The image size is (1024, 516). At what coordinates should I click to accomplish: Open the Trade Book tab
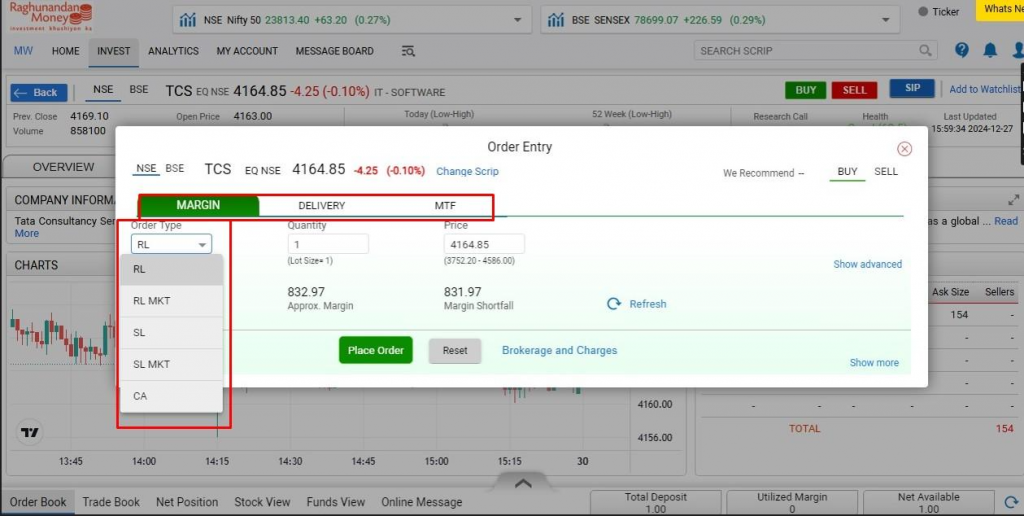111,502
